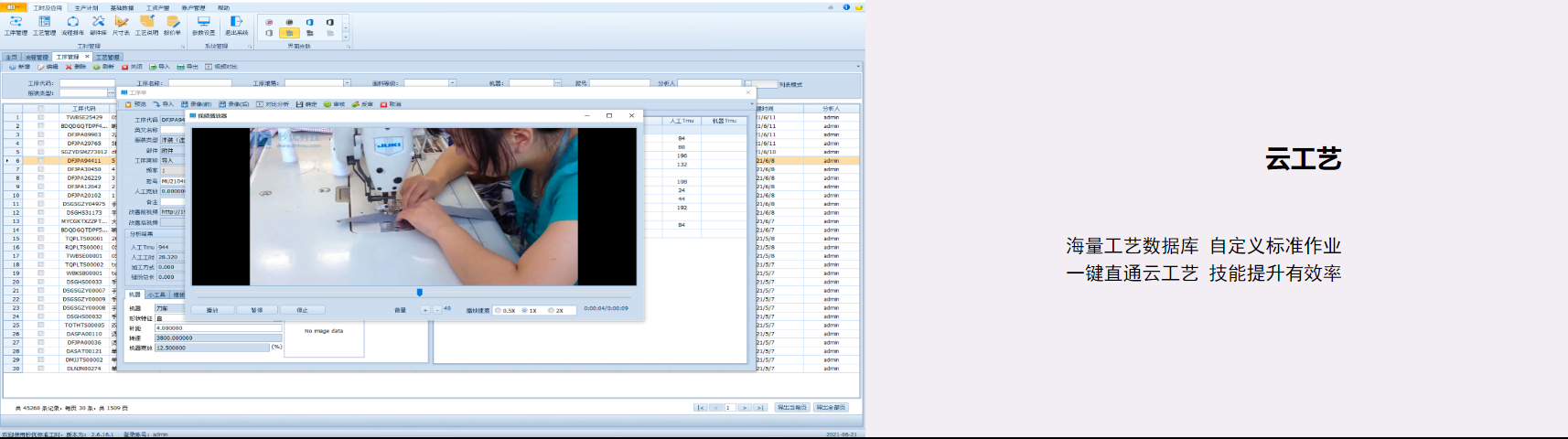Switch to 工艺管理 document tab

pos(108,57)
